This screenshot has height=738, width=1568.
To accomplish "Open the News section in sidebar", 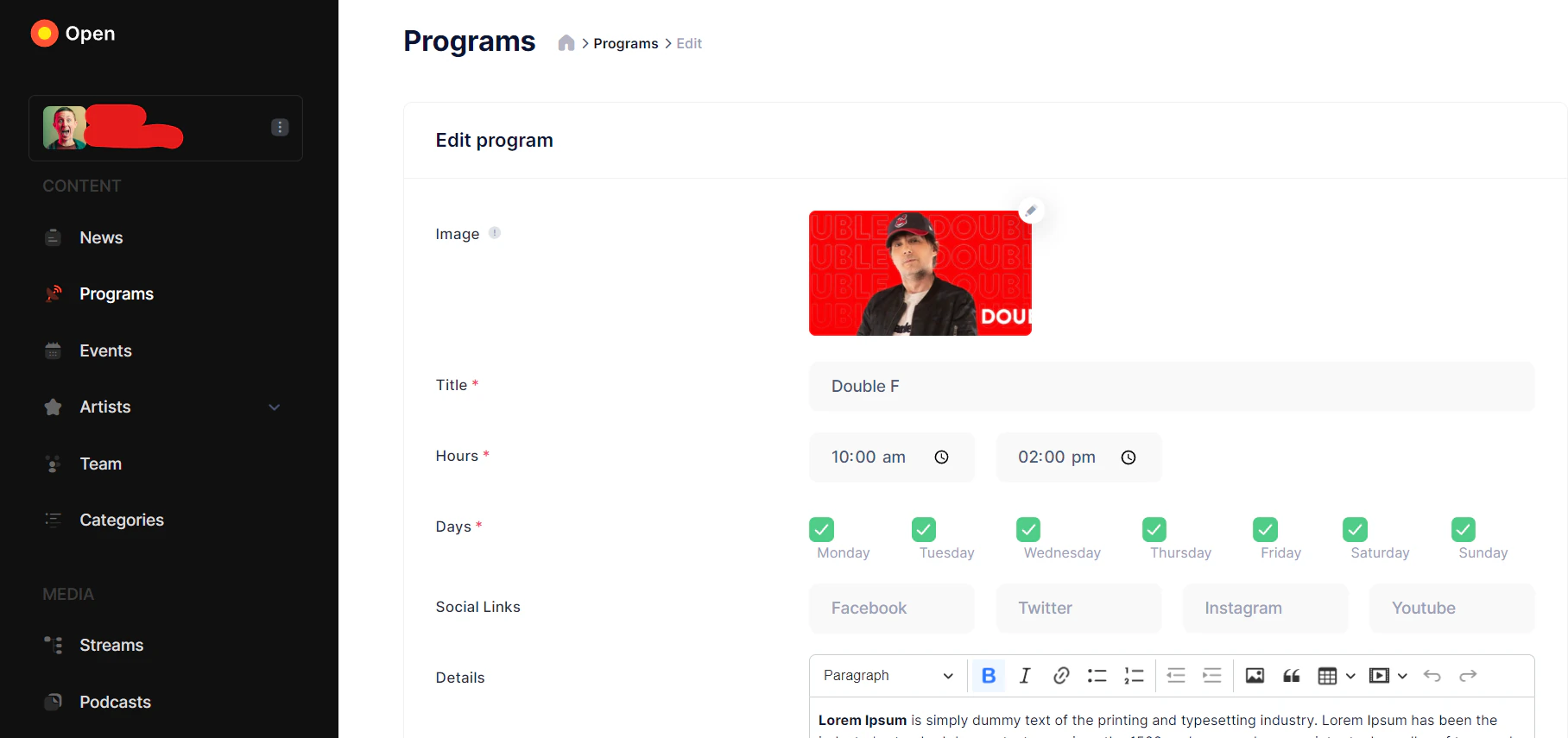I will click(101, 237).
